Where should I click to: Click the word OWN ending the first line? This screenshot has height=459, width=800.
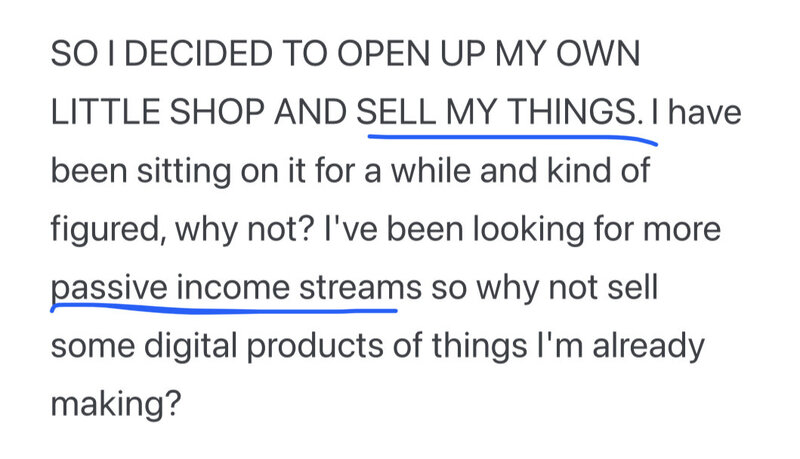pyautogui.click(x=597, y=54)
